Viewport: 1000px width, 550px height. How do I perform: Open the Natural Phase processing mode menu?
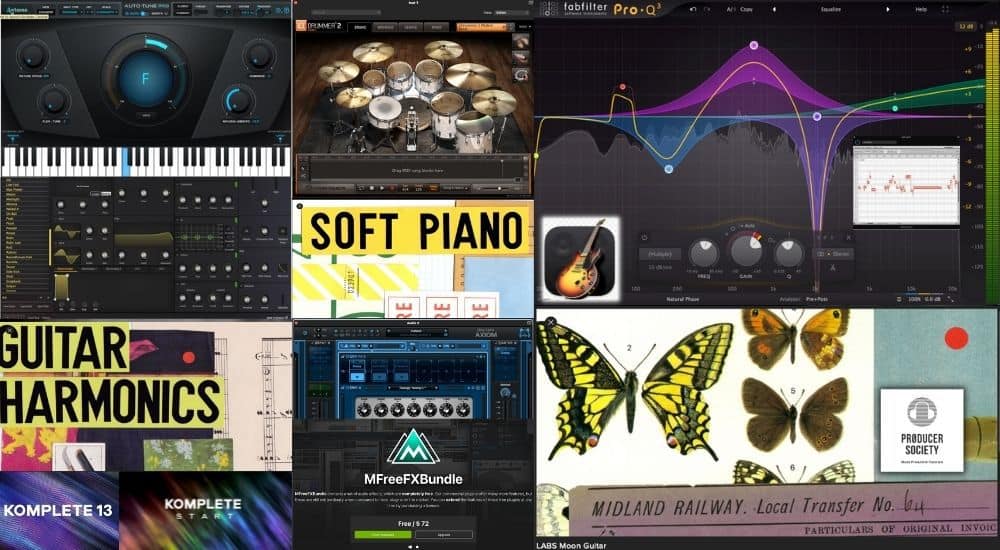[683, 299]
